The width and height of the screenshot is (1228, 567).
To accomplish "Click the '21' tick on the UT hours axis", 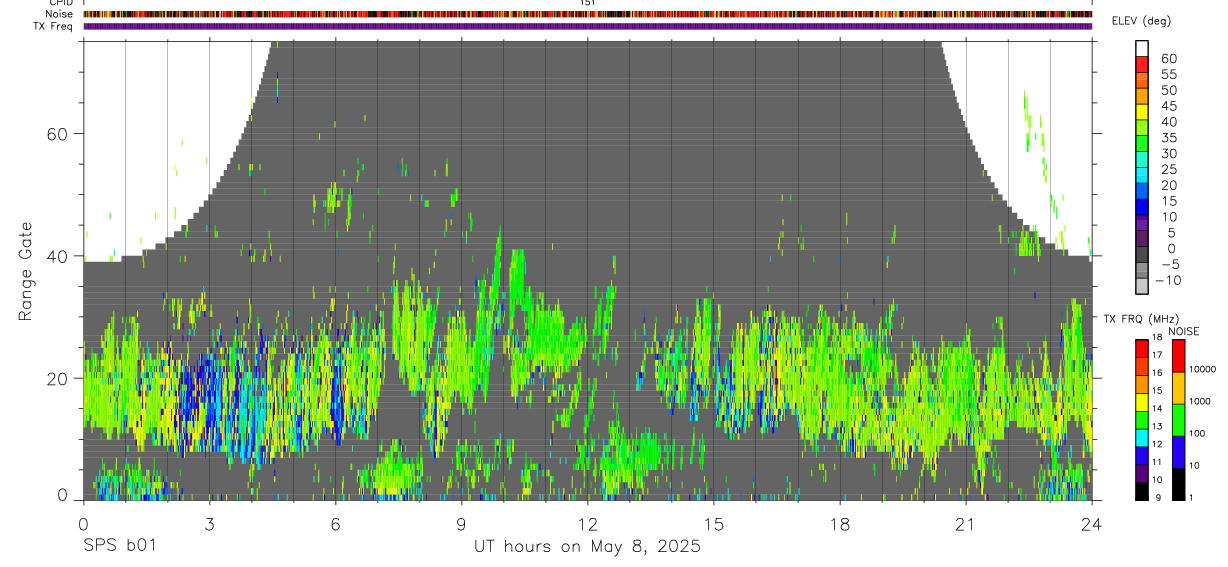I will click(x=965, y=523).
